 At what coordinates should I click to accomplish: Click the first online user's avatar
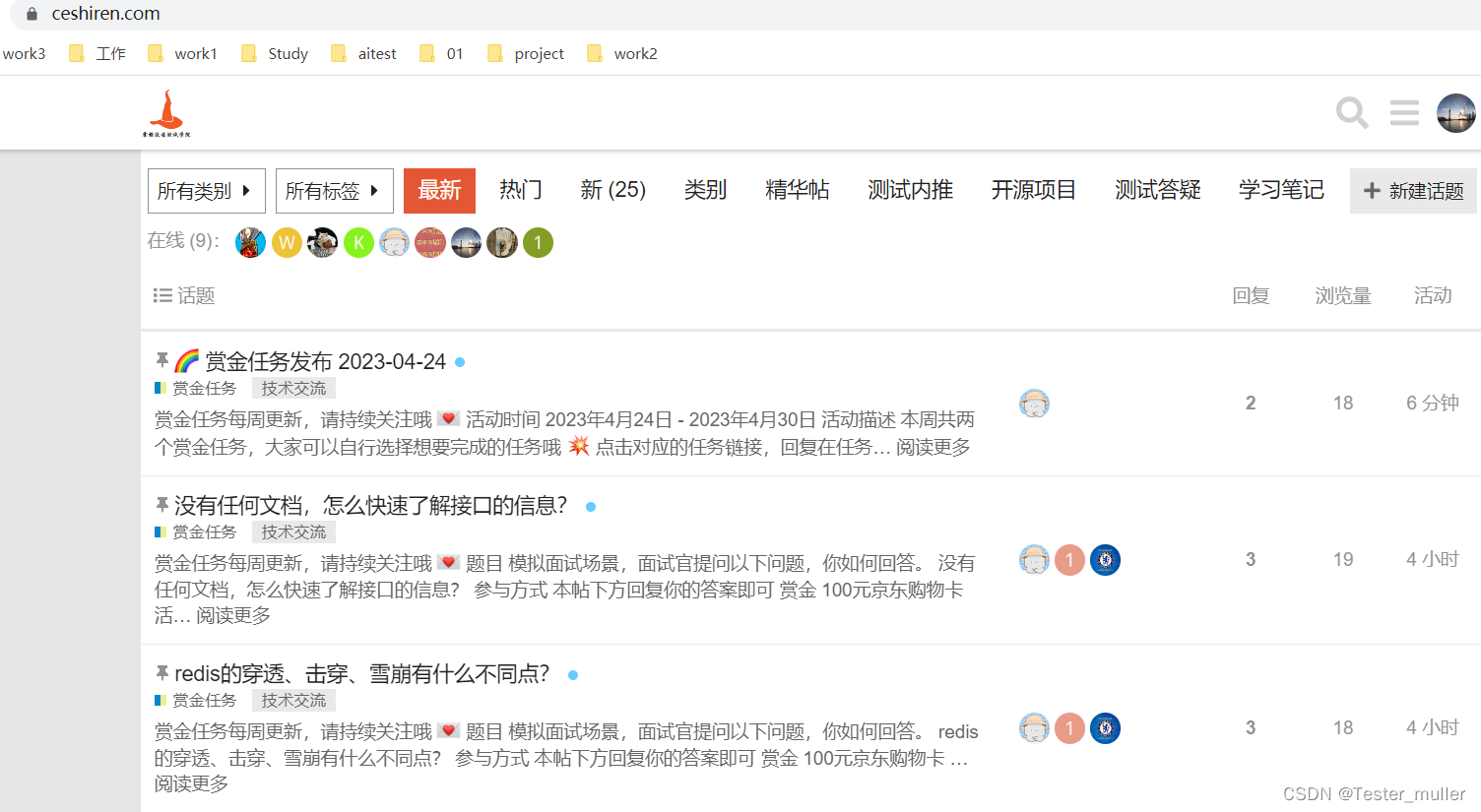point(250,242)
